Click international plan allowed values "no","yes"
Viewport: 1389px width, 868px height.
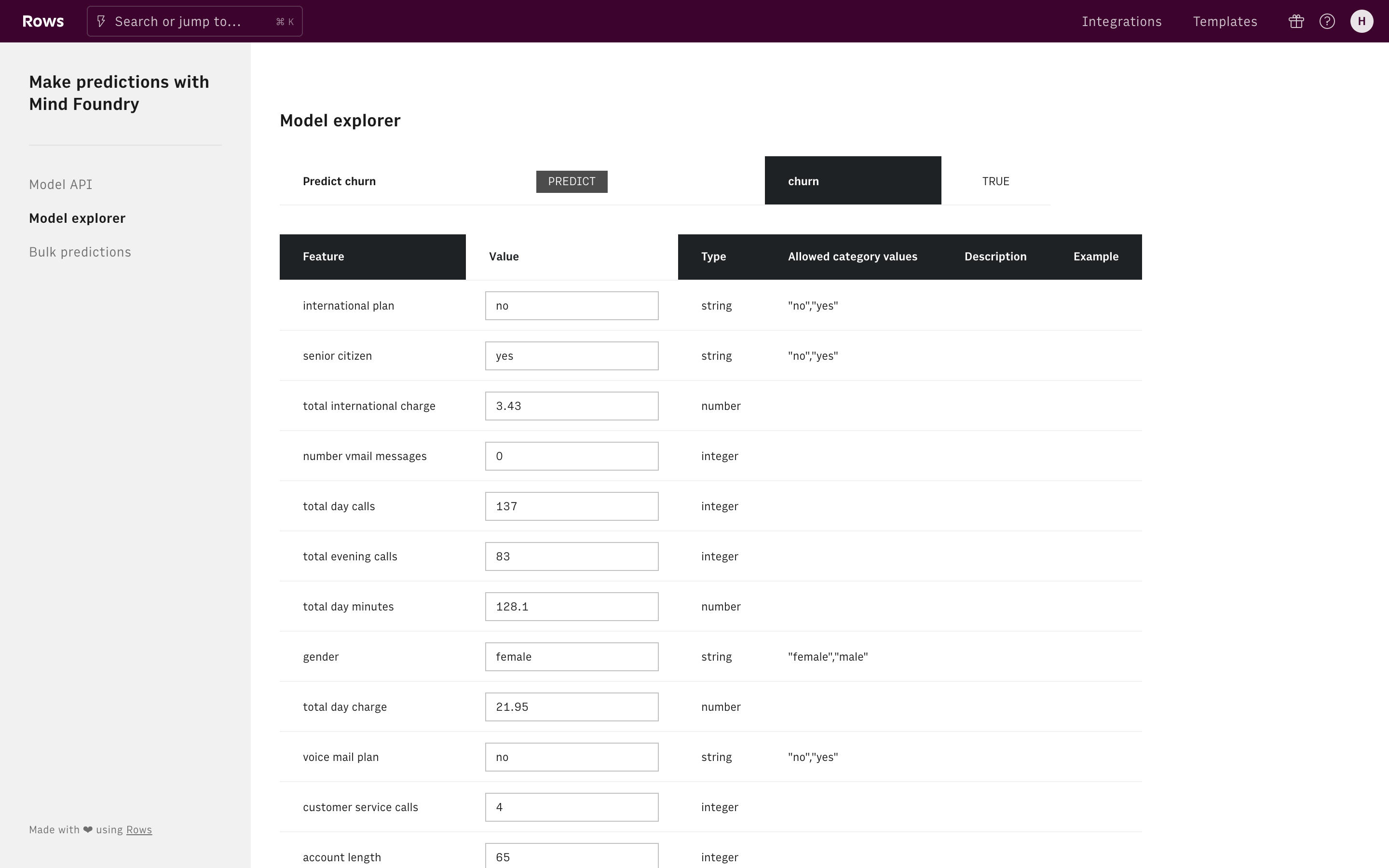[813, 305]
